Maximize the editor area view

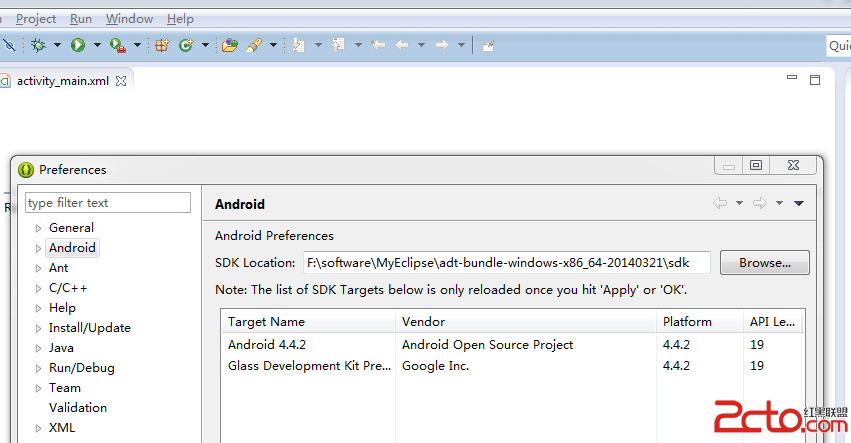(815, 80)
